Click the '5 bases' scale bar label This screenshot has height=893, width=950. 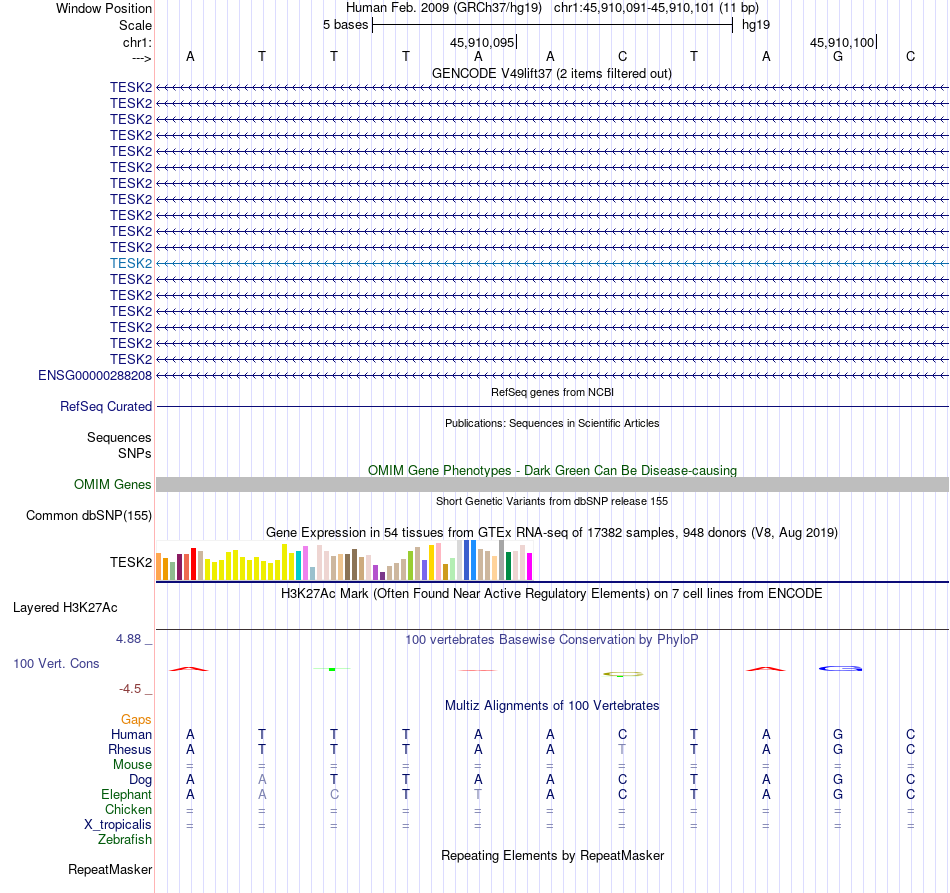pyautogui.click(x=345, y=25)
